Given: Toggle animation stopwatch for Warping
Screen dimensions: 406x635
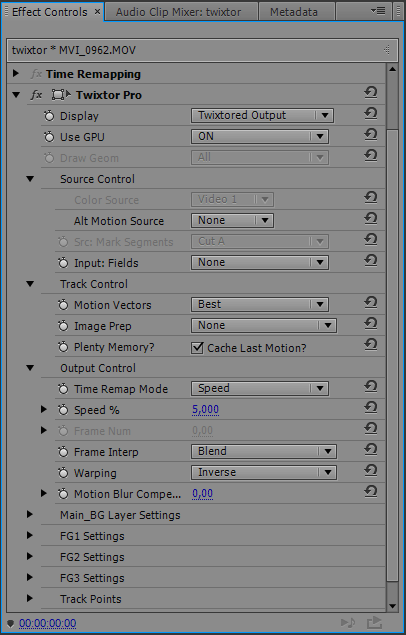Looking at the screenshot, I should point(63,473).
